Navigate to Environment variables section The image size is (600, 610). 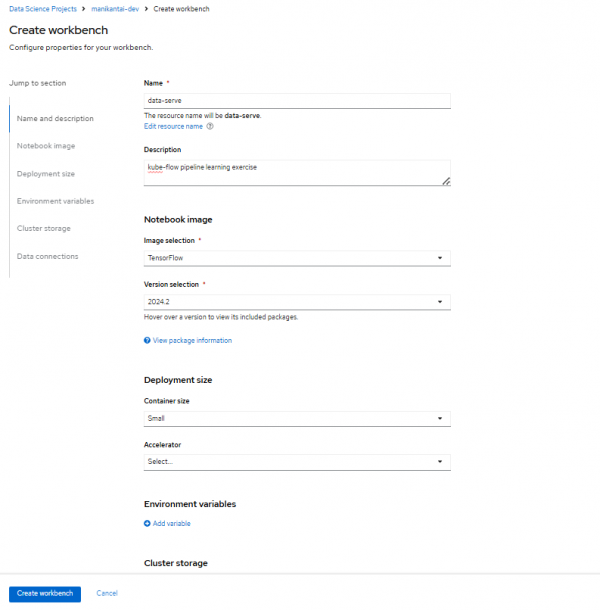[55, 201]
